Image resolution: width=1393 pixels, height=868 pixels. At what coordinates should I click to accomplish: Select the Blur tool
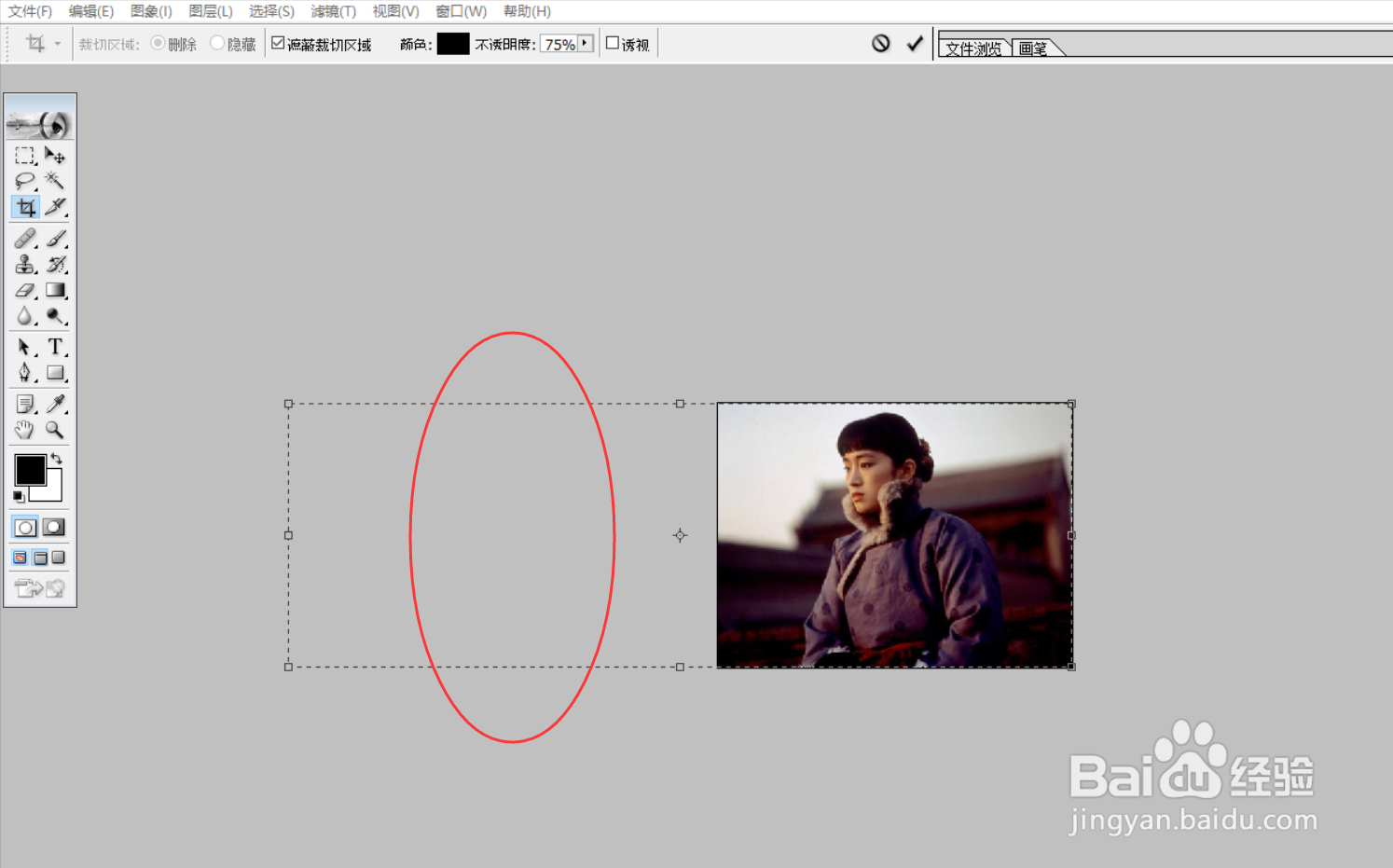pos(25,316)
